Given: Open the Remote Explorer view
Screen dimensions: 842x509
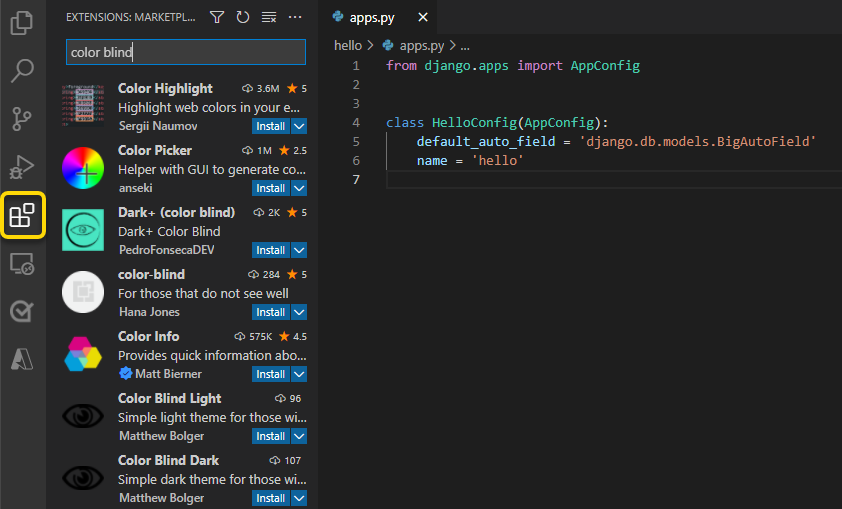Looking at the screenshot, I should [22, 264].
